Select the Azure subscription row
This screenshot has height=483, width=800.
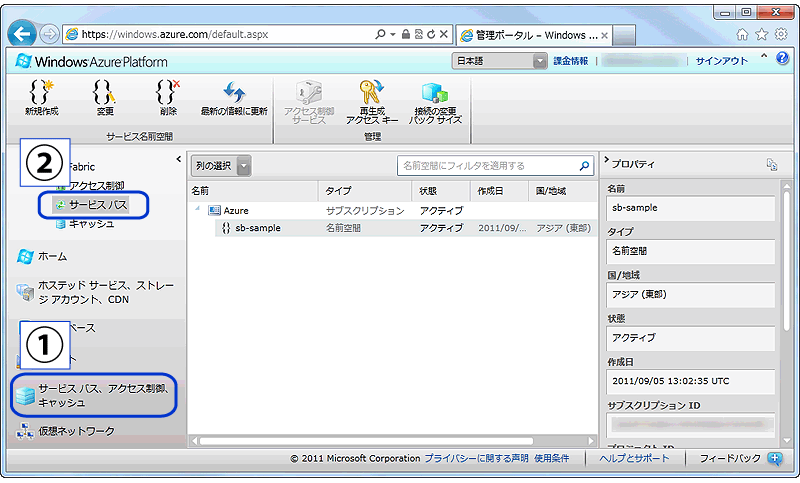392,211
